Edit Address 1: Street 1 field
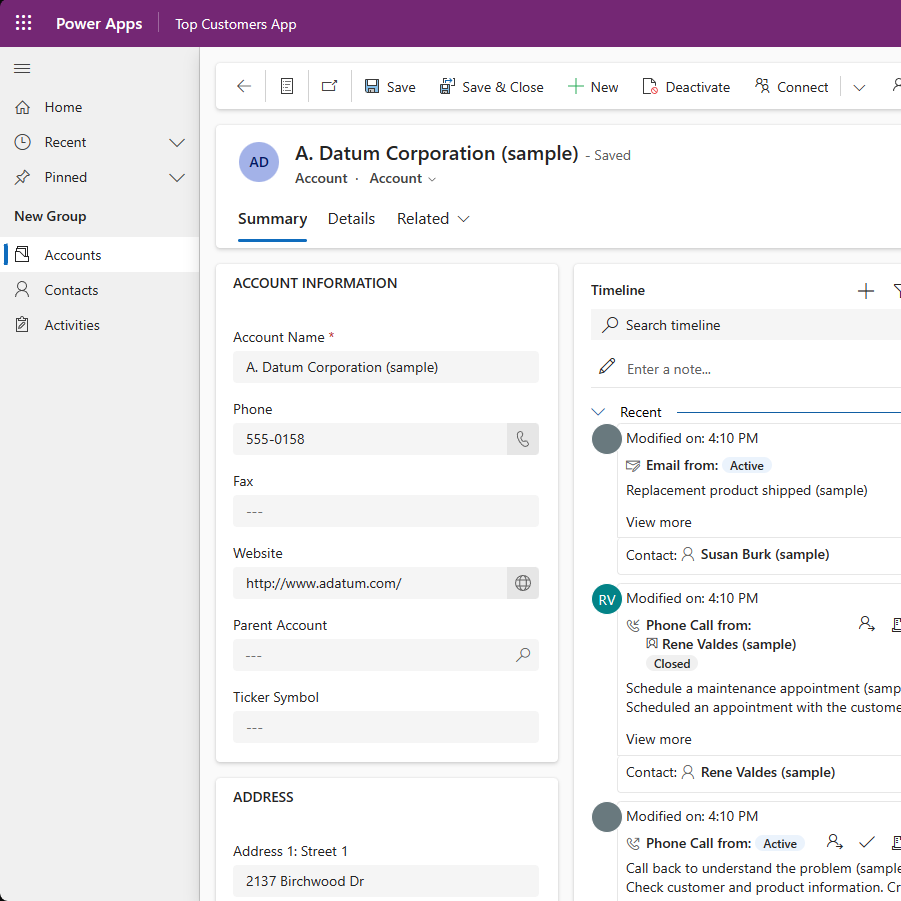Screen dimensions: 901x901 coord(386,881)
